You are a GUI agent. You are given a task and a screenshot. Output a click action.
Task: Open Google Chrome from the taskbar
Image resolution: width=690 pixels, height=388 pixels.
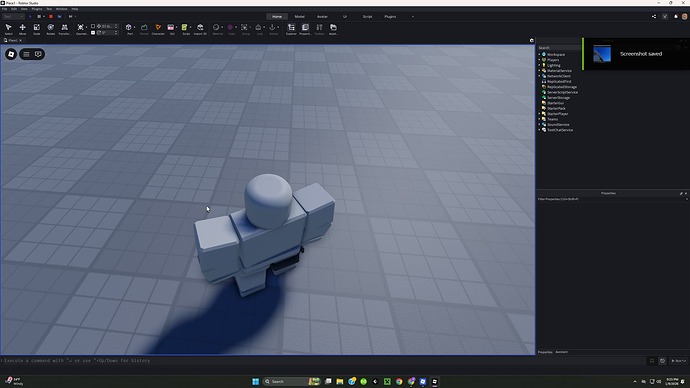[399, 381]
